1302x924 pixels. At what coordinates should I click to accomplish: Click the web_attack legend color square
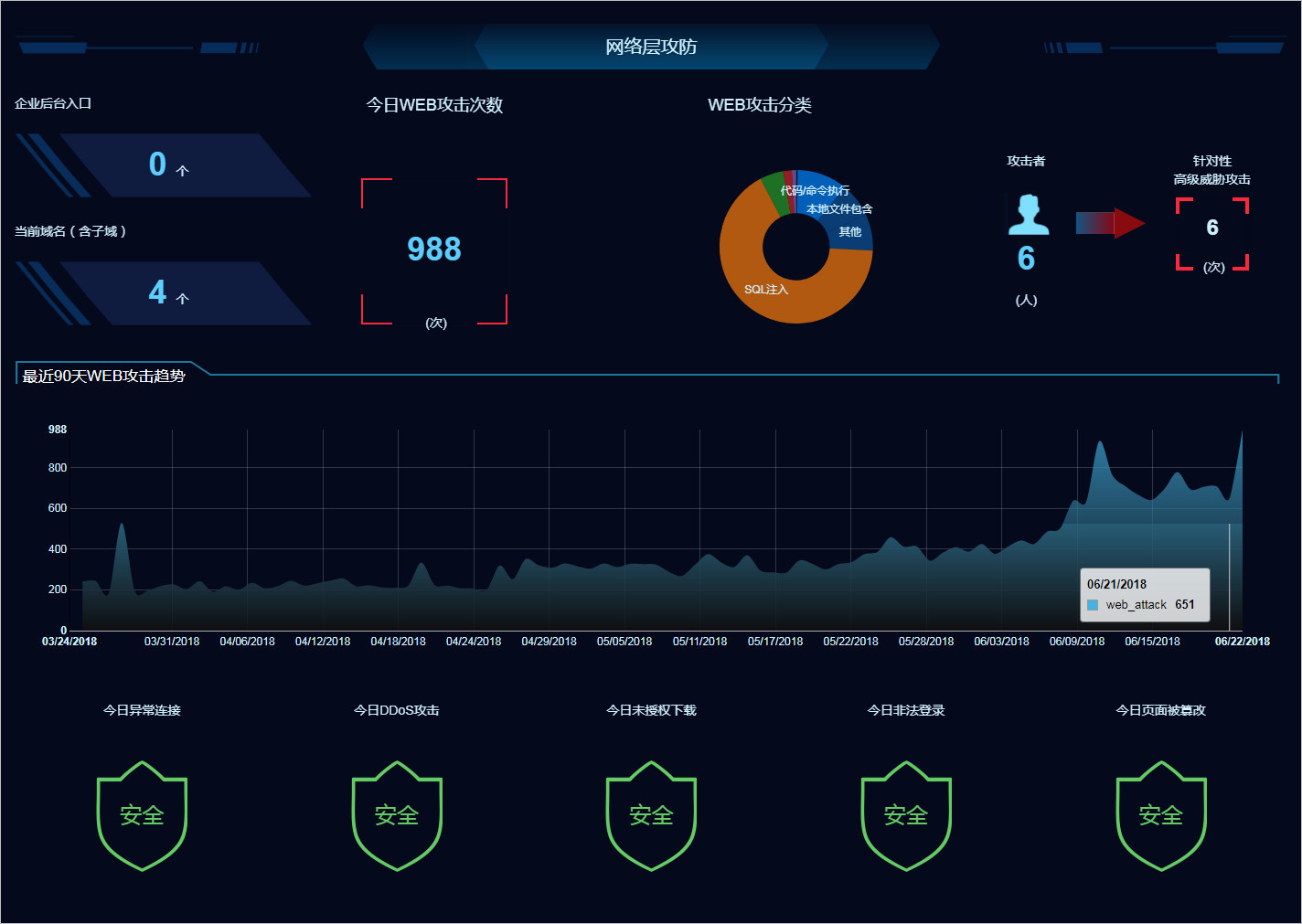click(x=1093, y=605)
